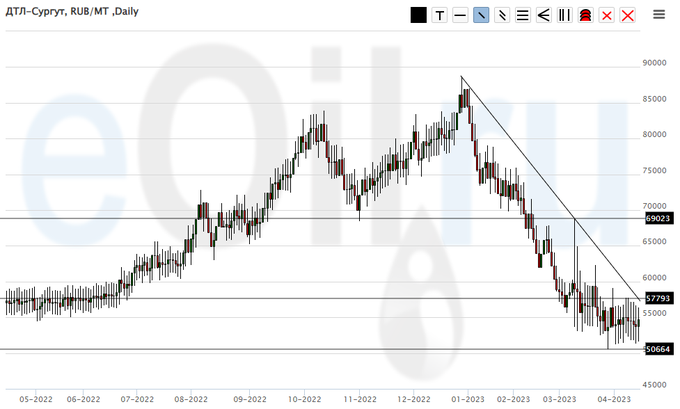Select the horizontal line tool
The height and width of the screenshot is (409, 680).
(460, 15)
